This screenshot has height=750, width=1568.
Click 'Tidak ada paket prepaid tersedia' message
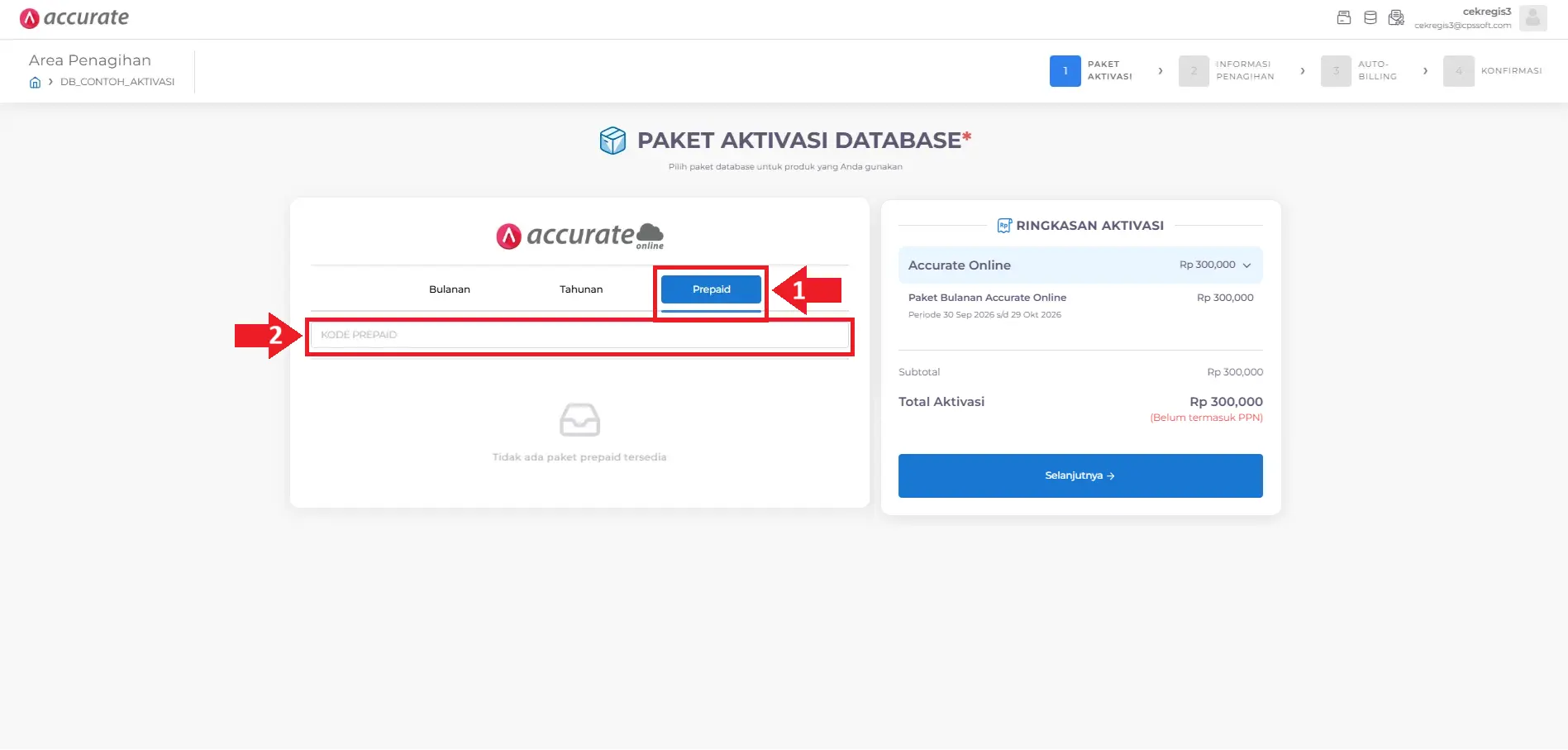(x=579, y=457)
